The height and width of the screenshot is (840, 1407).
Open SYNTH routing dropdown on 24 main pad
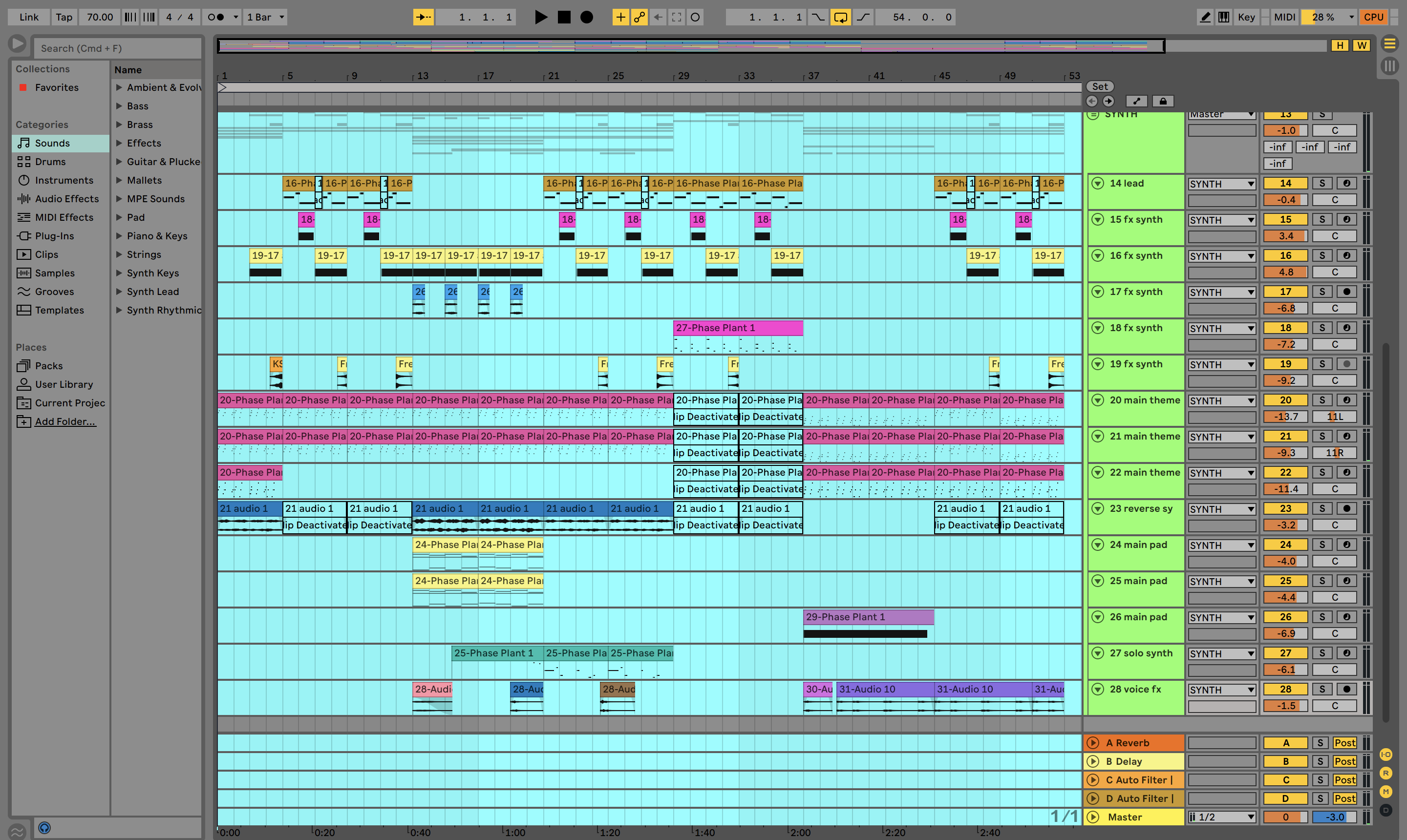point(1222,545)
